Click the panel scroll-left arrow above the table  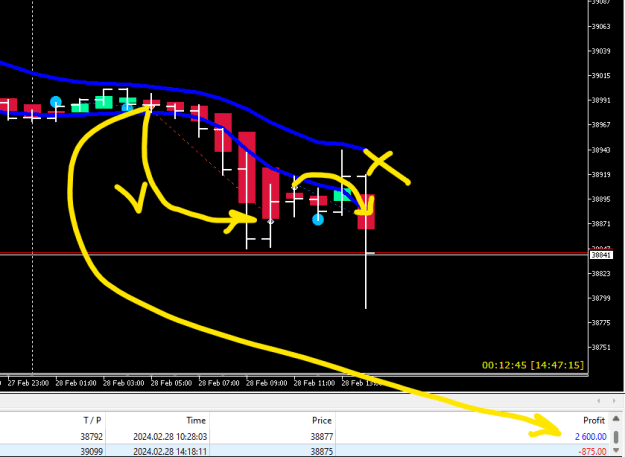point(599,401)
